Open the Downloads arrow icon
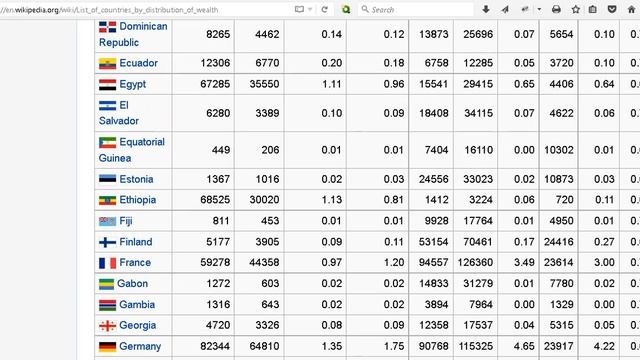Image resolution: width=640 pixels, height=360 pixels. coord(486,9)
